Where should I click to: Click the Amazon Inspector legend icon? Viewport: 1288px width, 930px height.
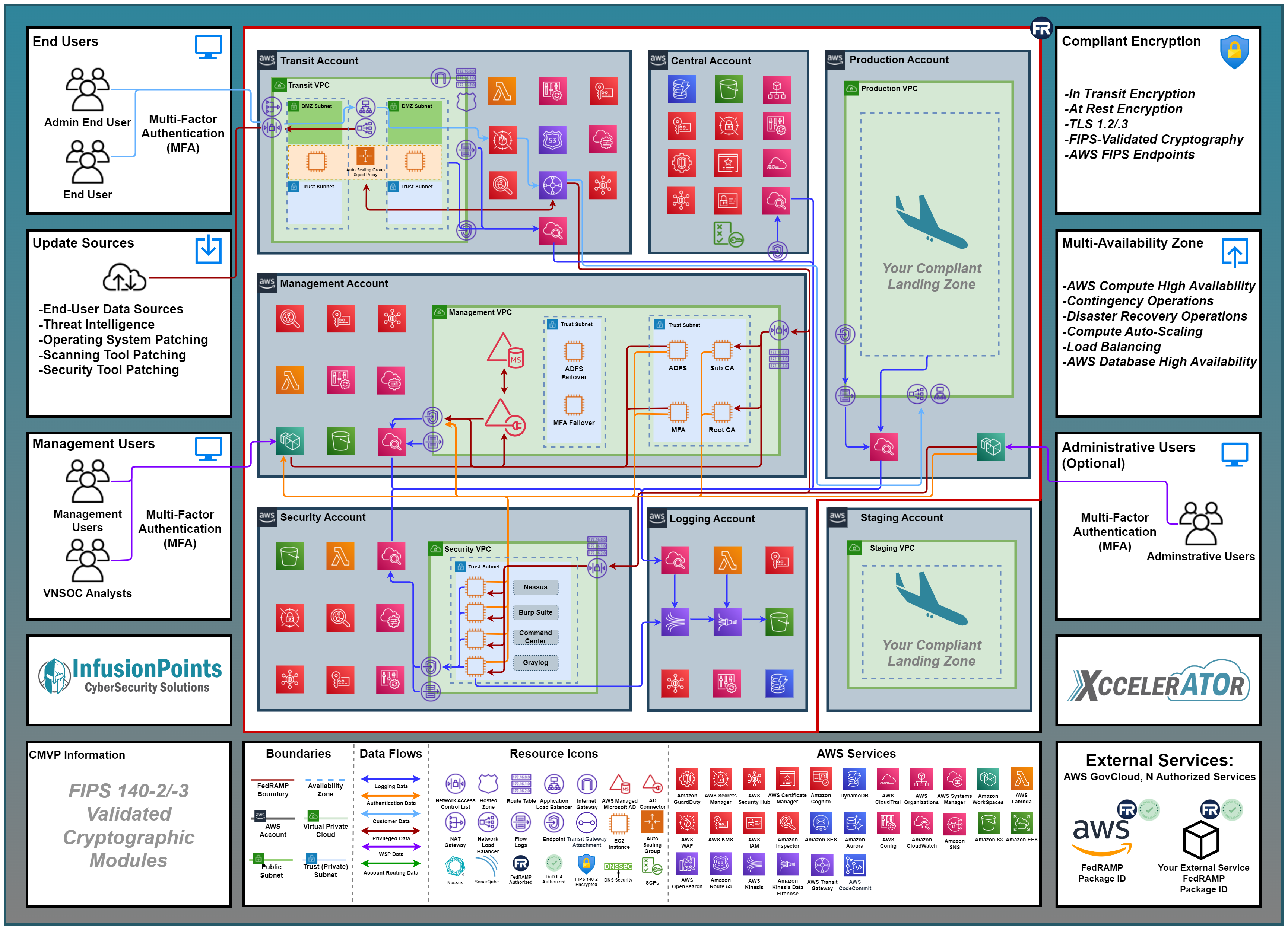click(x=787, y=823)
